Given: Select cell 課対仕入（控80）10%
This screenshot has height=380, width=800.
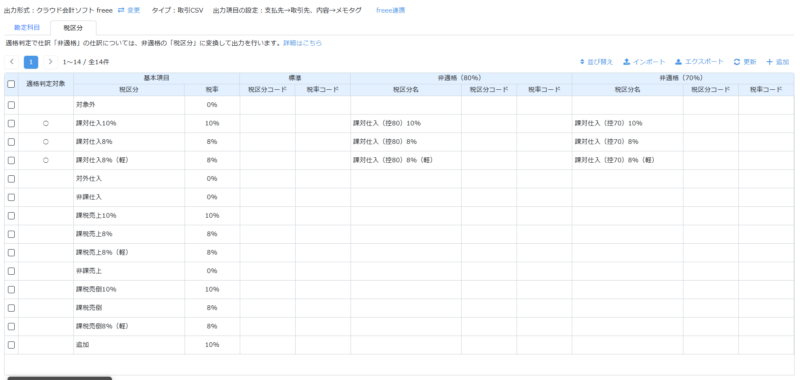Looking at the screenshot, I should click(x=406, y=123).
